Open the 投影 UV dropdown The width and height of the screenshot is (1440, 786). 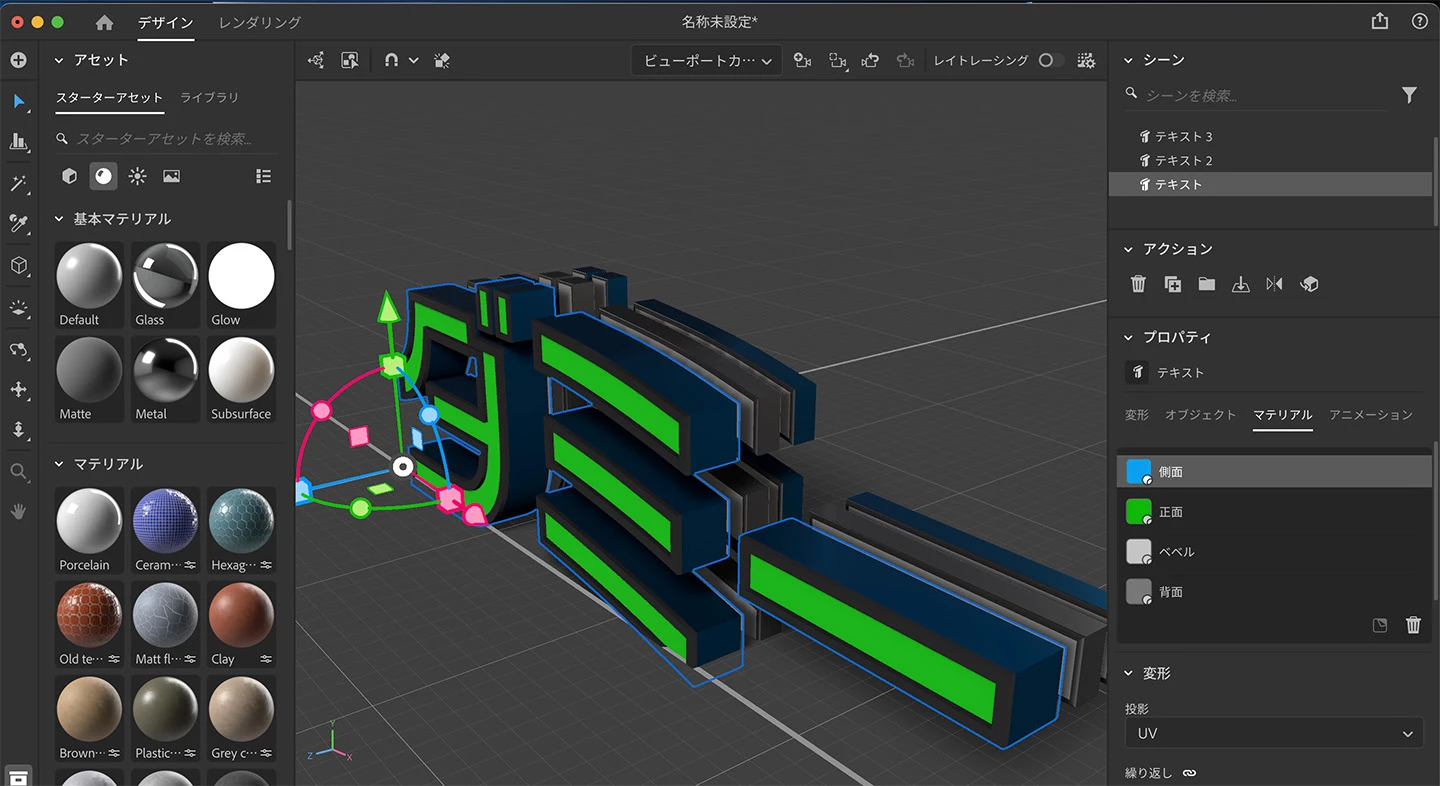click(x=1273, y=733)
